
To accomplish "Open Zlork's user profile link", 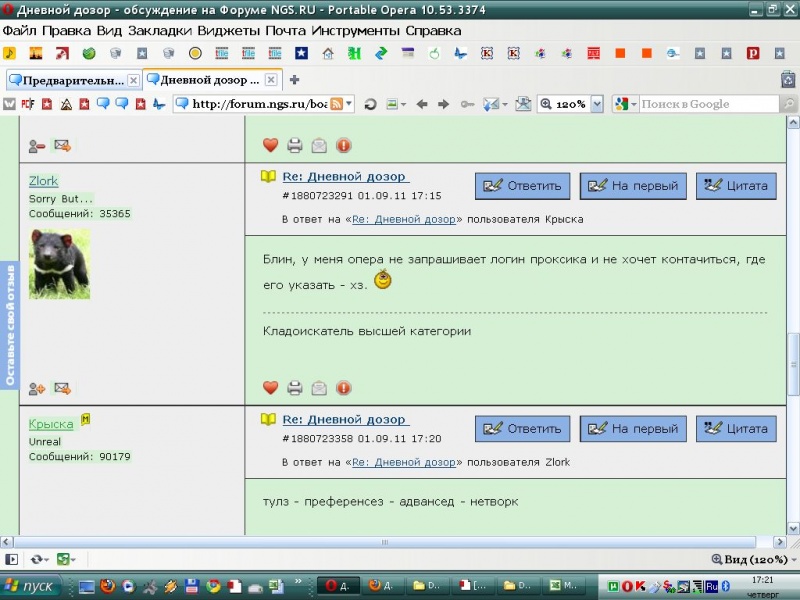I will pos(43,181).
